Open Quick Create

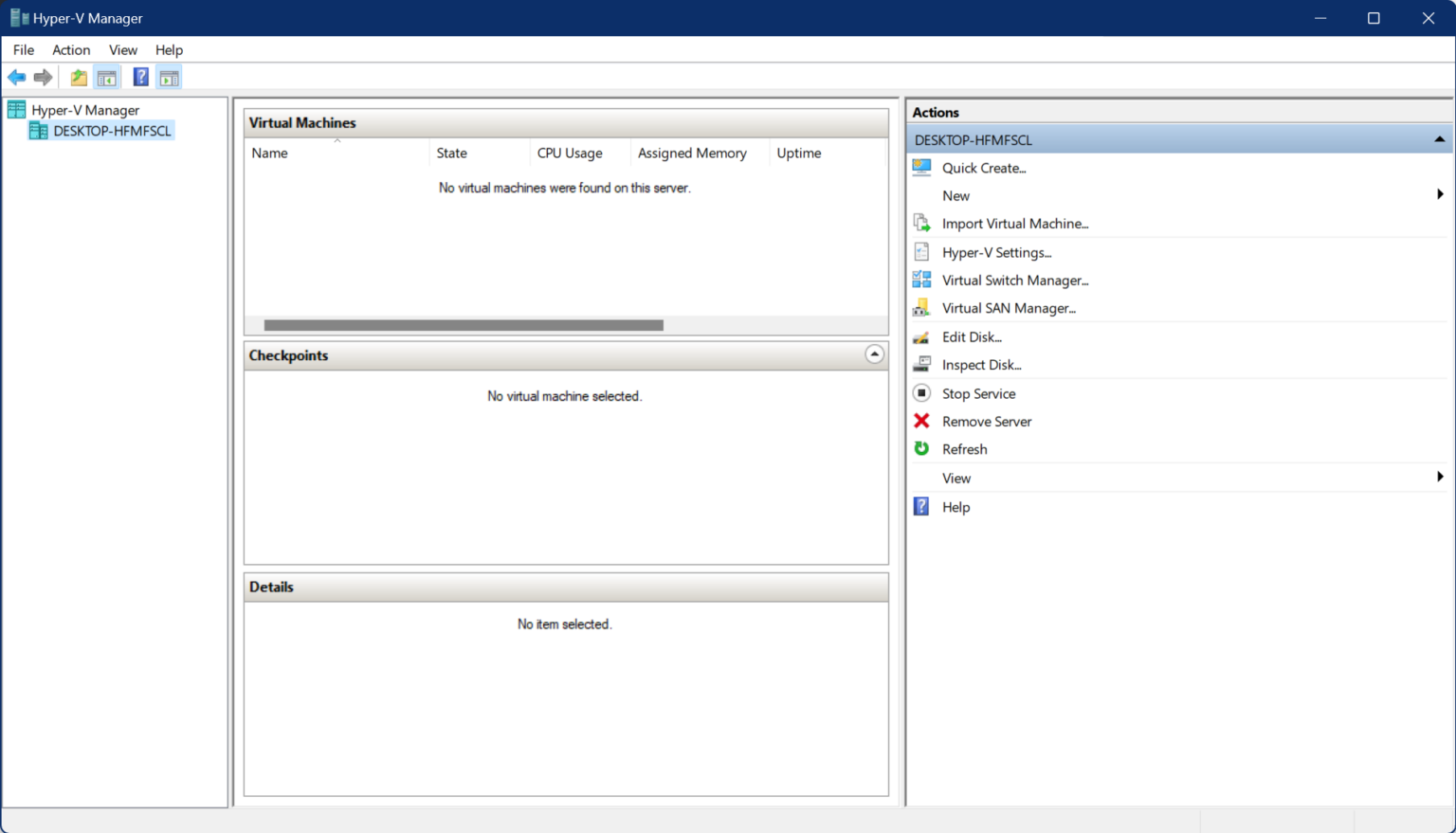(x=983, y=168)
